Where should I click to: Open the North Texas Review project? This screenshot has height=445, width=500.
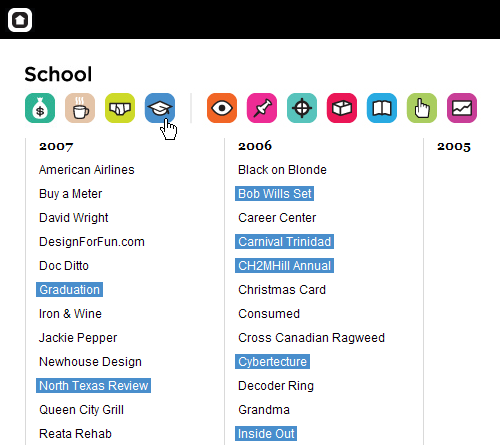pyautogui.click(x=93, y=386)
